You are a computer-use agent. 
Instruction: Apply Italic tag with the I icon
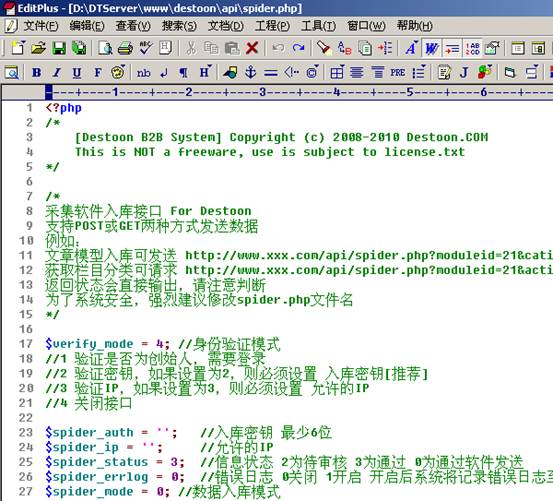click(x=56, y=73)
